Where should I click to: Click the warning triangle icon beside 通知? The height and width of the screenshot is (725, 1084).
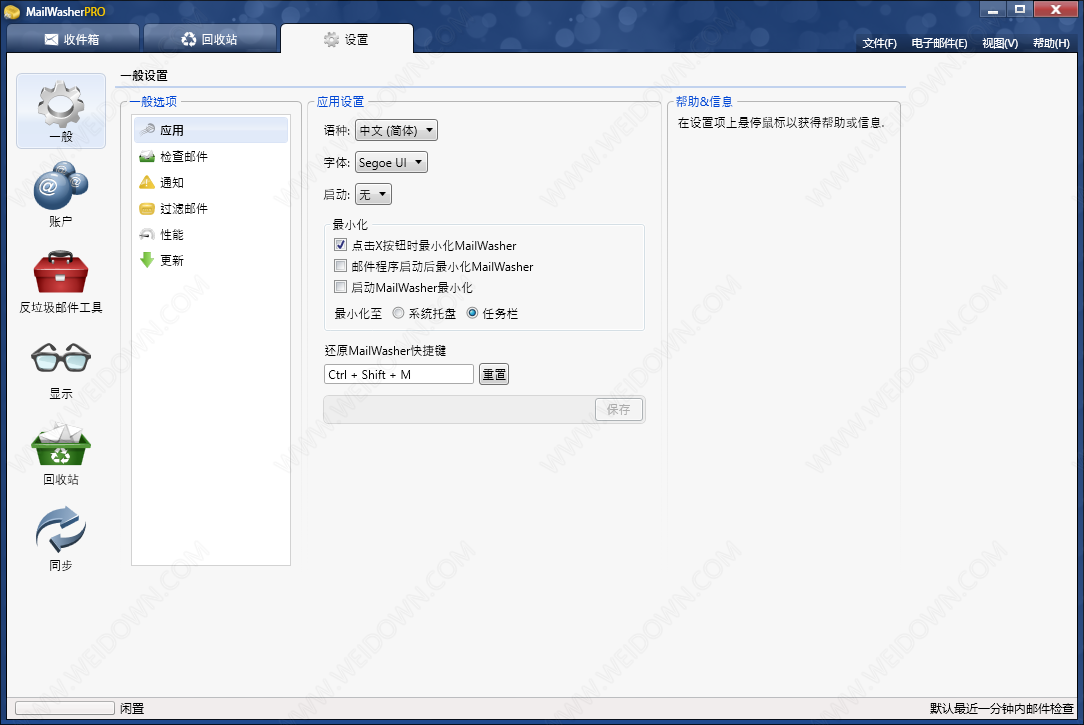147,182
